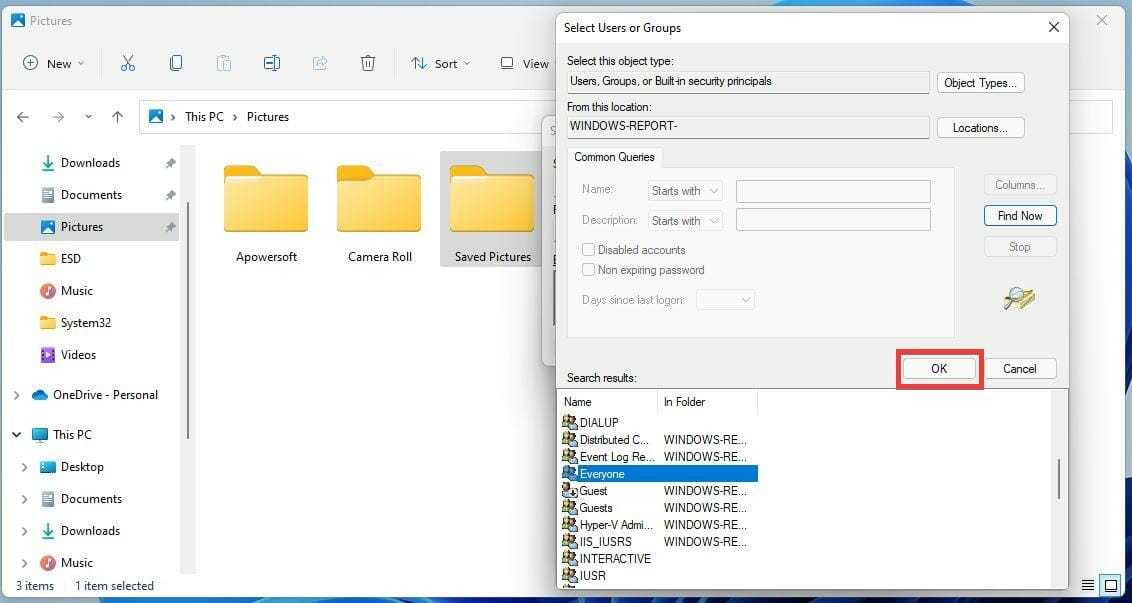The image size is (1132, 603).
Task: Click the Find Now button
Action: pos(1019,216)
